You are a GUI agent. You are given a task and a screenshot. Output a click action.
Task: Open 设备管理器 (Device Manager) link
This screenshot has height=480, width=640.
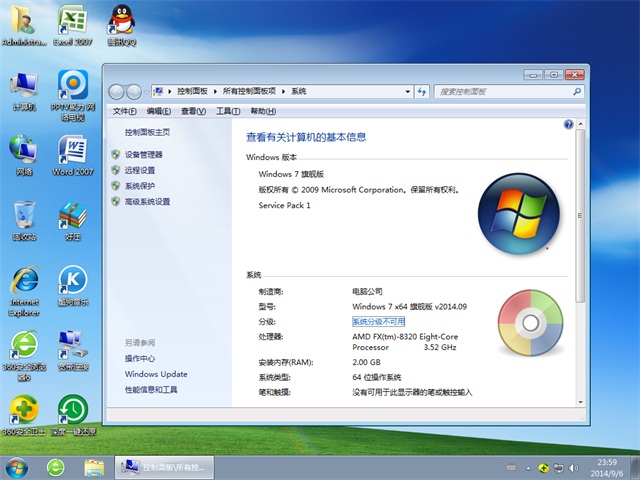144,154
